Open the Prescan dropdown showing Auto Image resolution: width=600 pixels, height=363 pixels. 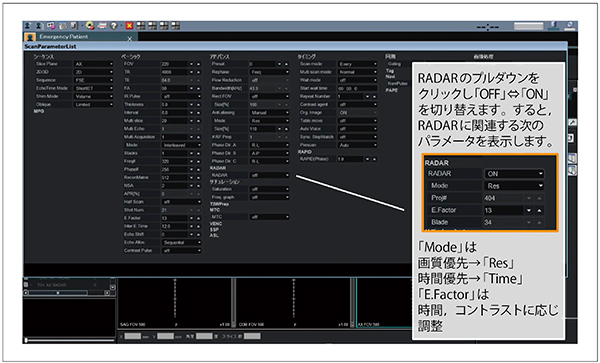click(x=357, y=145)
